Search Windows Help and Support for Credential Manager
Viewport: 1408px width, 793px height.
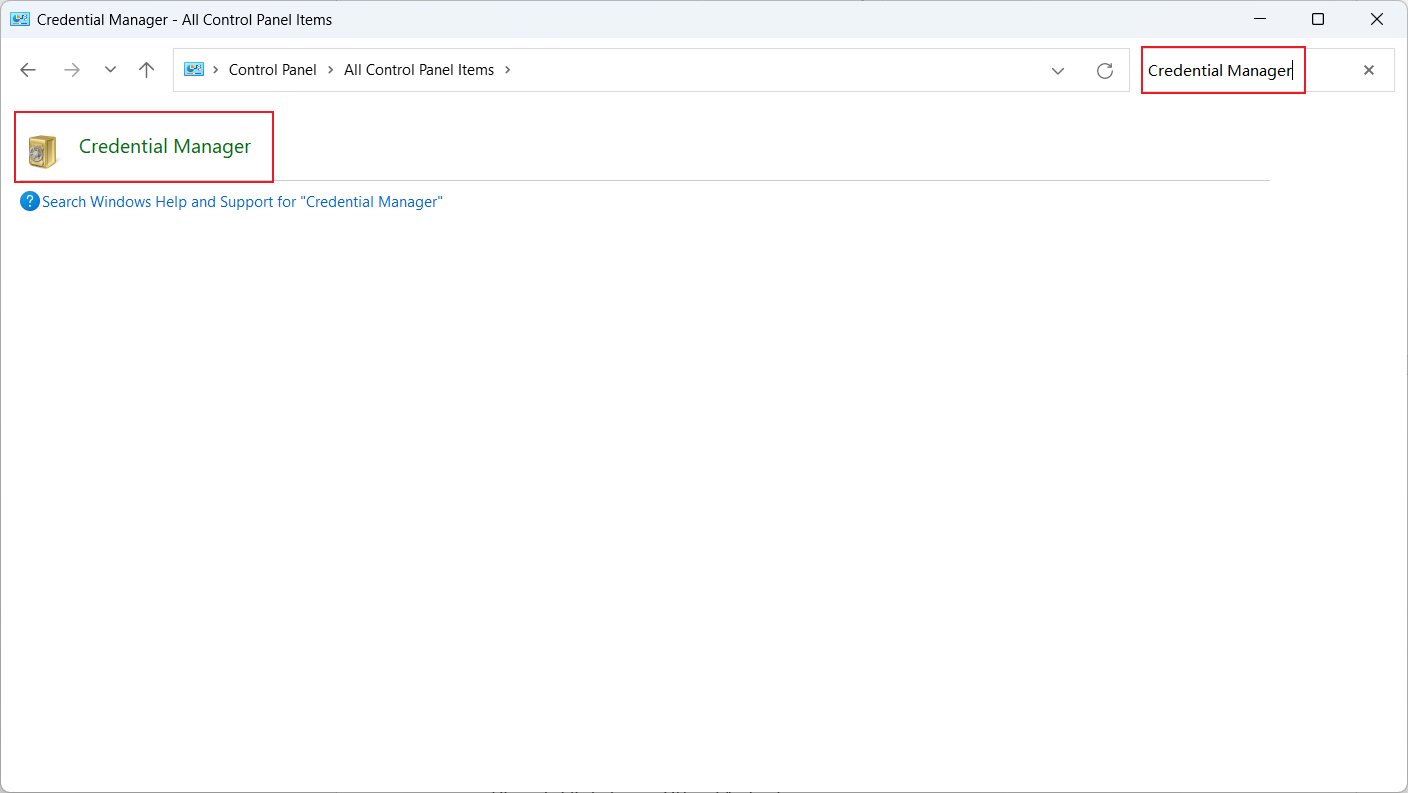240,201
